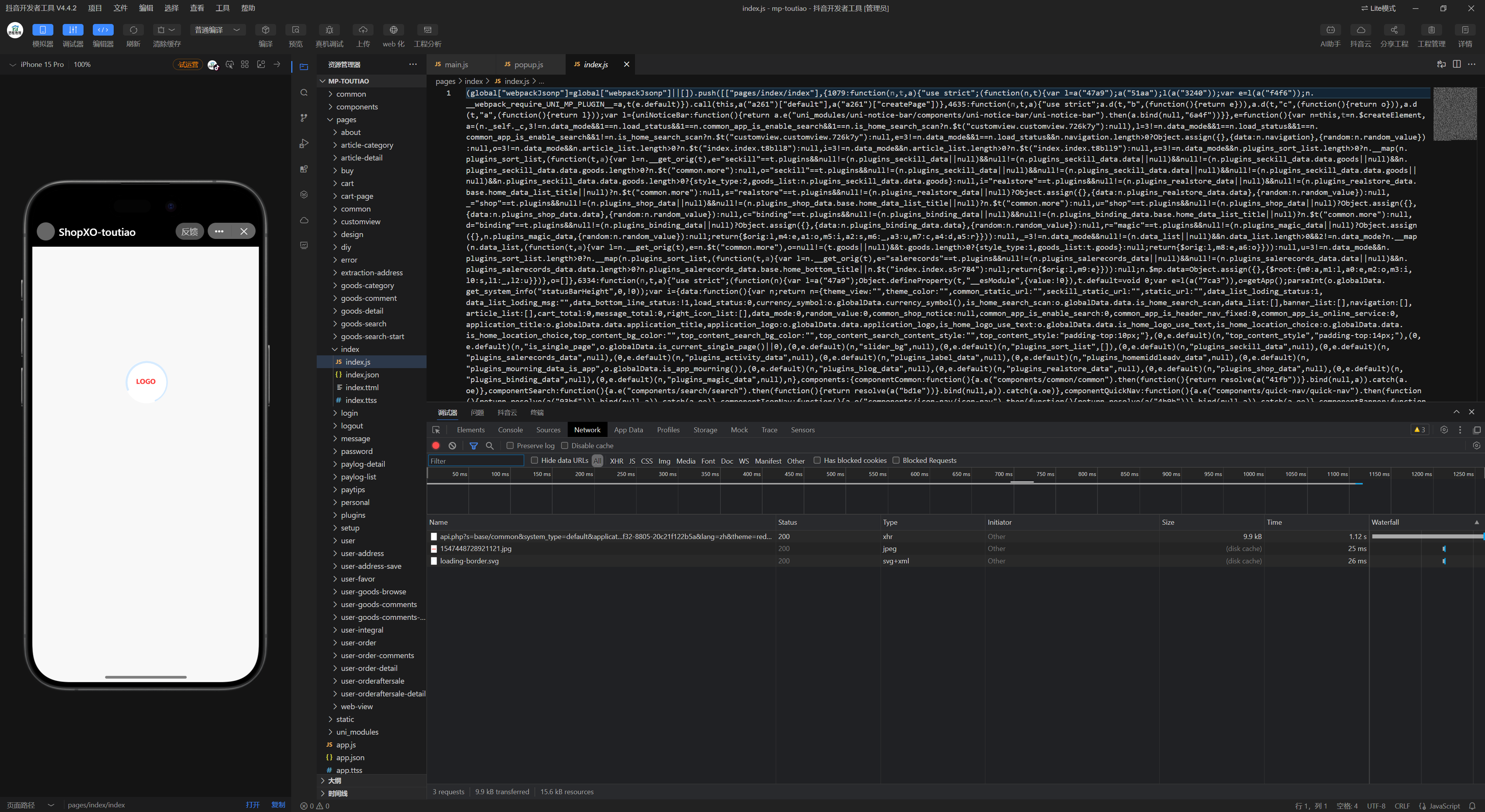This screenshot has width=1485, height=812.
Task: Enable the Preserve log checkbox
Action: point(510,445)
